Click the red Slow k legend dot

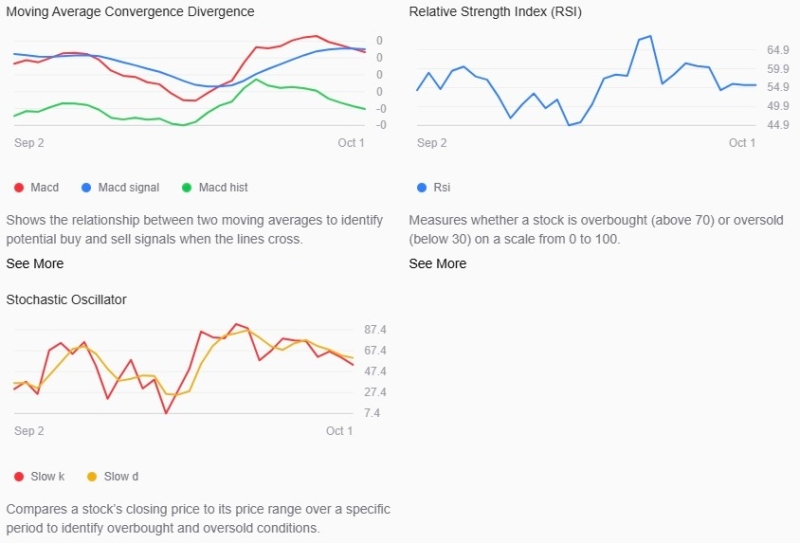point(19,477)
